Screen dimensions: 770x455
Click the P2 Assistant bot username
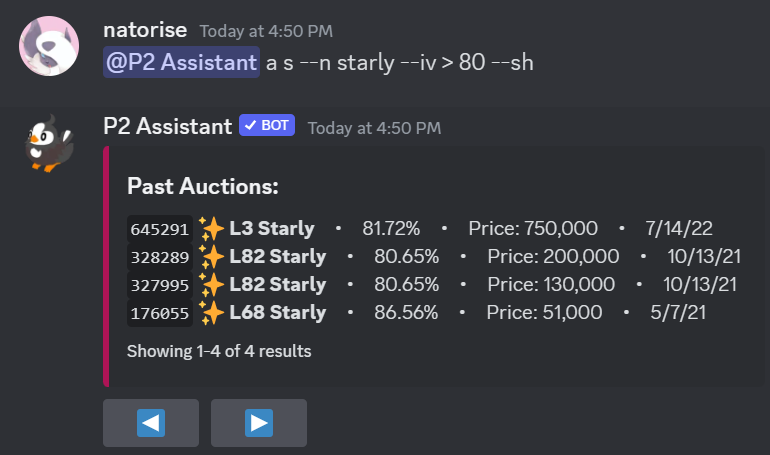tap(167, 127)
